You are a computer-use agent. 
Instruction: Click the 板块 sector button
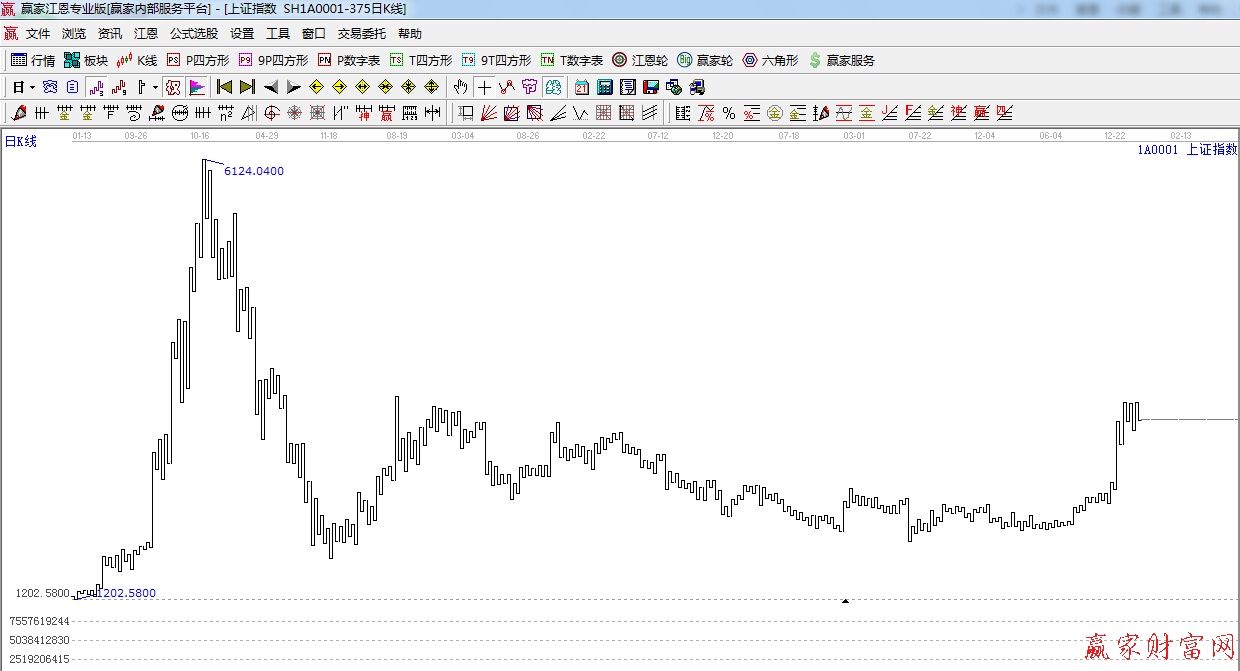coord(86,60)
